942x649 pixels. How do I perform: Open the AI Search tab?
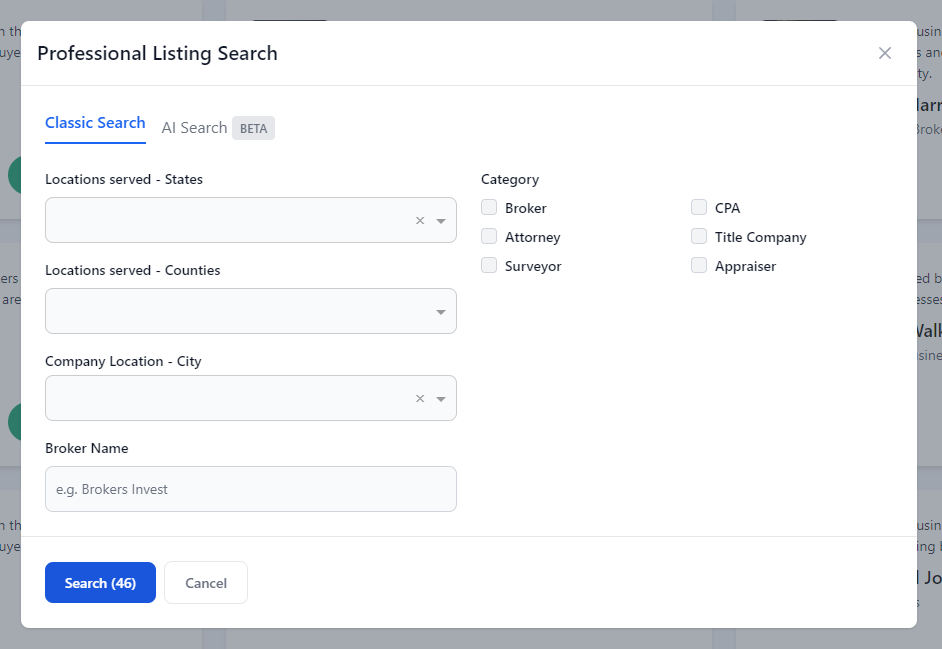tap(194, 128)
